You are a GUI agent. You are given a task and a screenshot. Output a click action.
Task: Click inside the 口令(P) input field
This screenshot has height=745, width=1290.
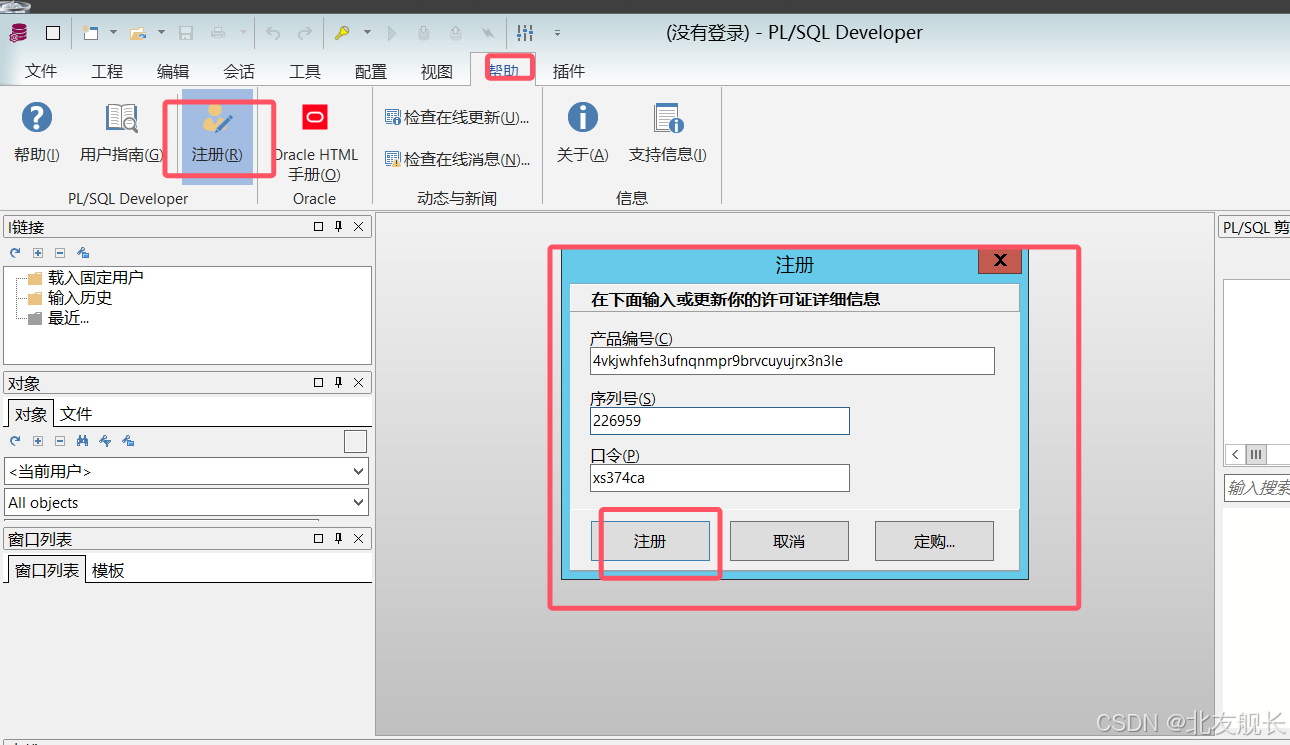pos(719,478)
